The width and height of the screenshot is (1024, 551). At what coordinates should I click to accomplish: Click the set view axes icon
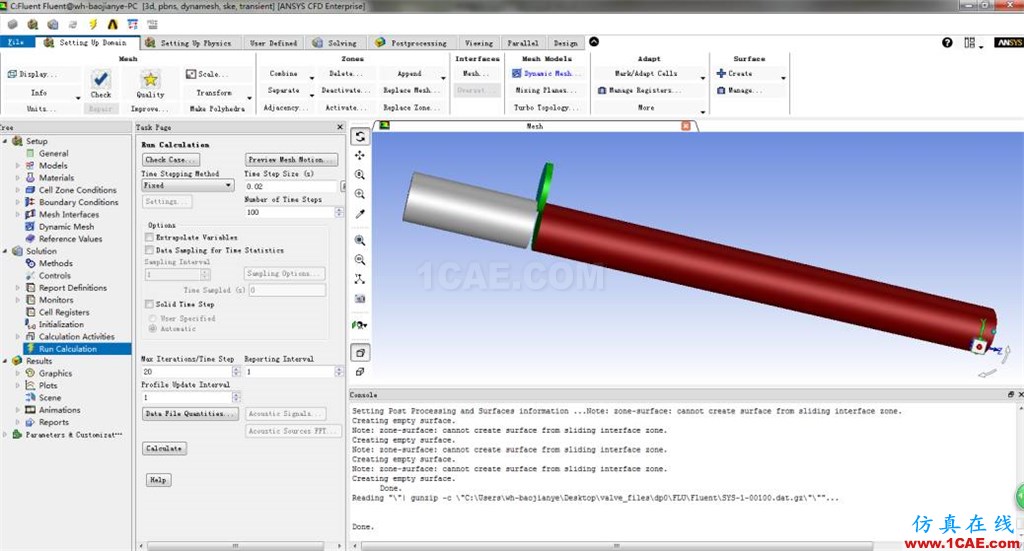point(360,279)
